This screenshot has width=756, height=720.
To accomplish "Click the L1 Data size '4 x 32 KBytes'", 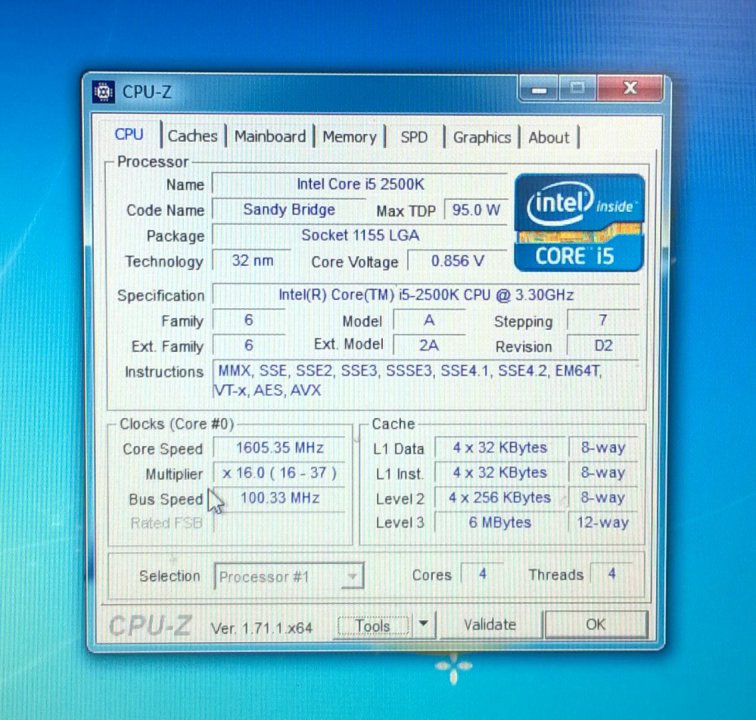I will point(500,448).
